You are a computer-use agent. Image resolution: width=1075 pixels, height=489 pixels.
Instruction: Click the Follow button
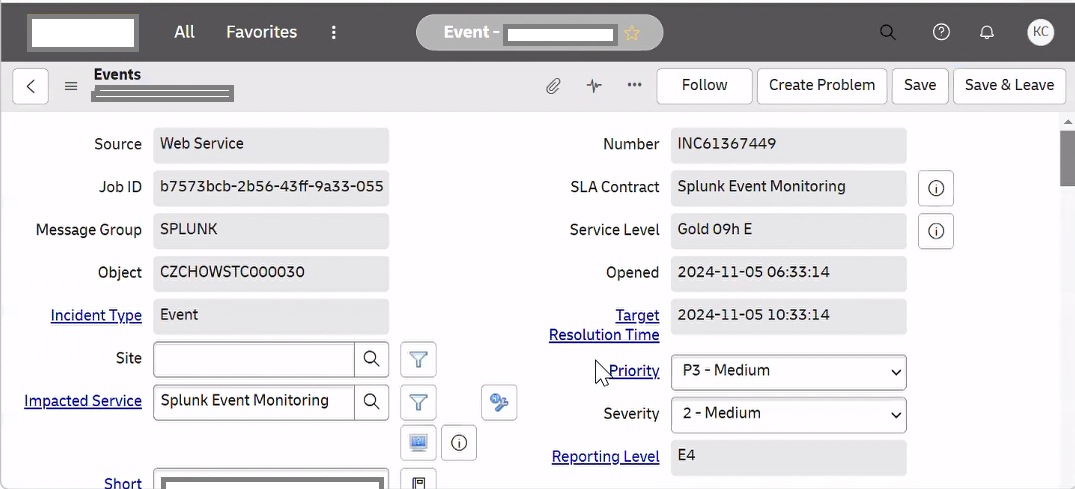[704, 86]
